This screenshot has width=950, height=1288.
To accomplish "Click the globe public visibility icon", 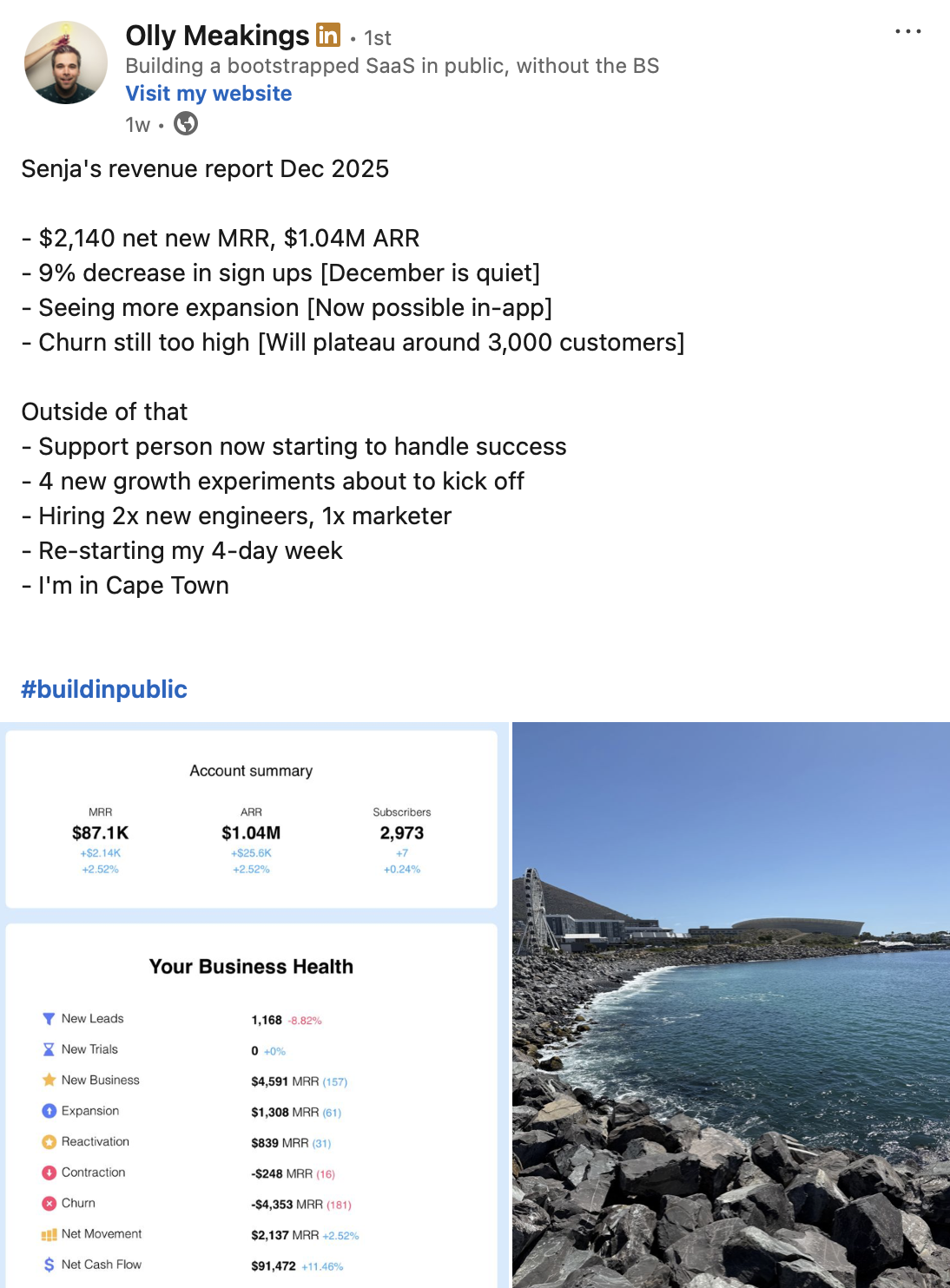I will click(186, 124).
